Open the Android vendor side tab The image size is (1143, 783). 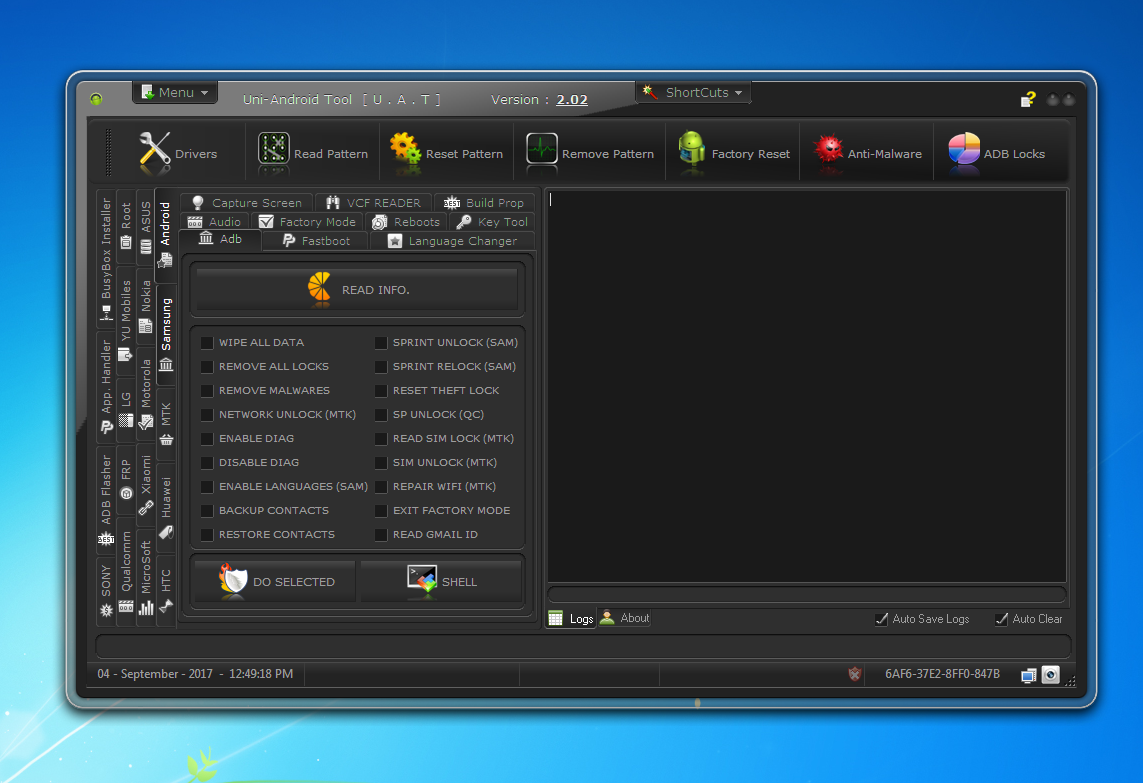165,235
